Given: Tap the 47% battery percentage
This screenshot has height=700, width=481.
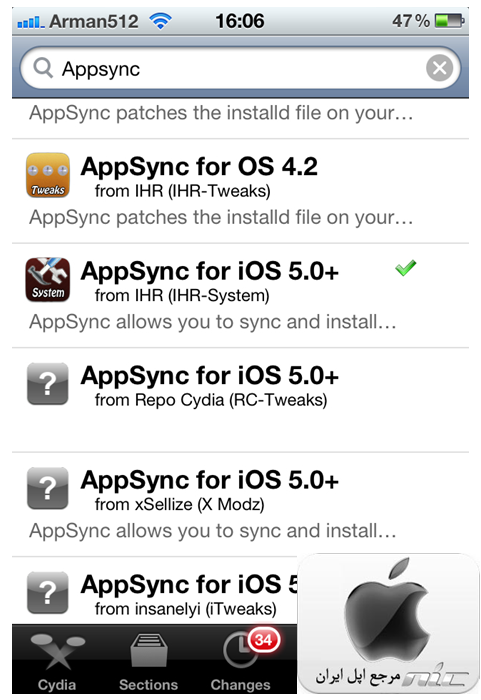Looking at the screenshot, I should [411, 21].
